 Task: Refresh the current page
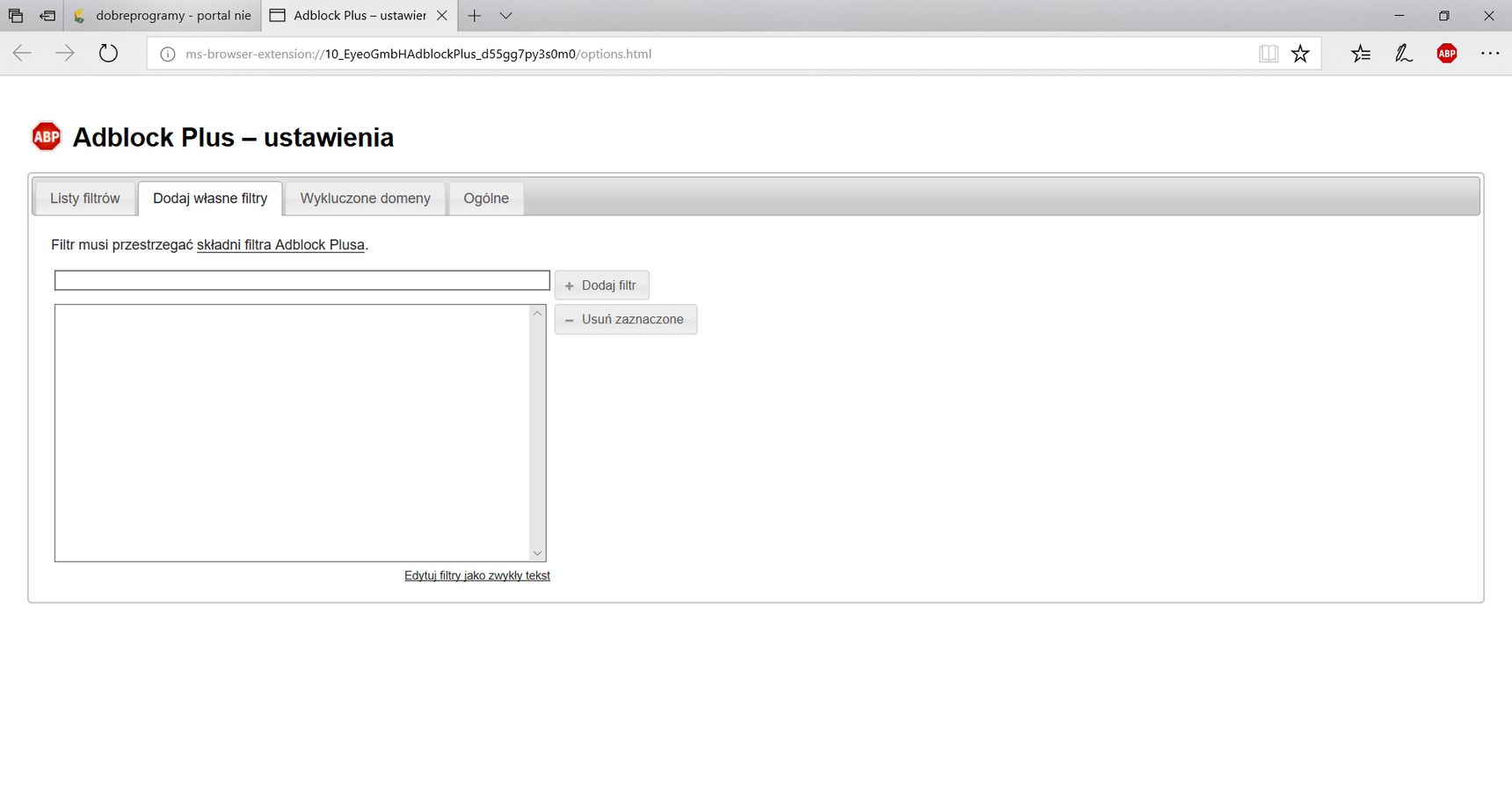point(108,54)
